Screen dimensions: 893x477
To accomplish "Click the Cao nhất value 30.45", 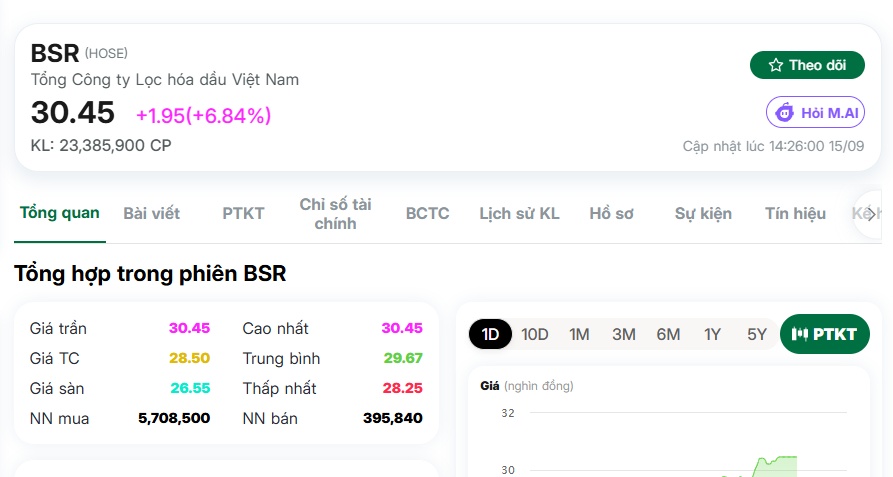I will [x=402, y=328].
